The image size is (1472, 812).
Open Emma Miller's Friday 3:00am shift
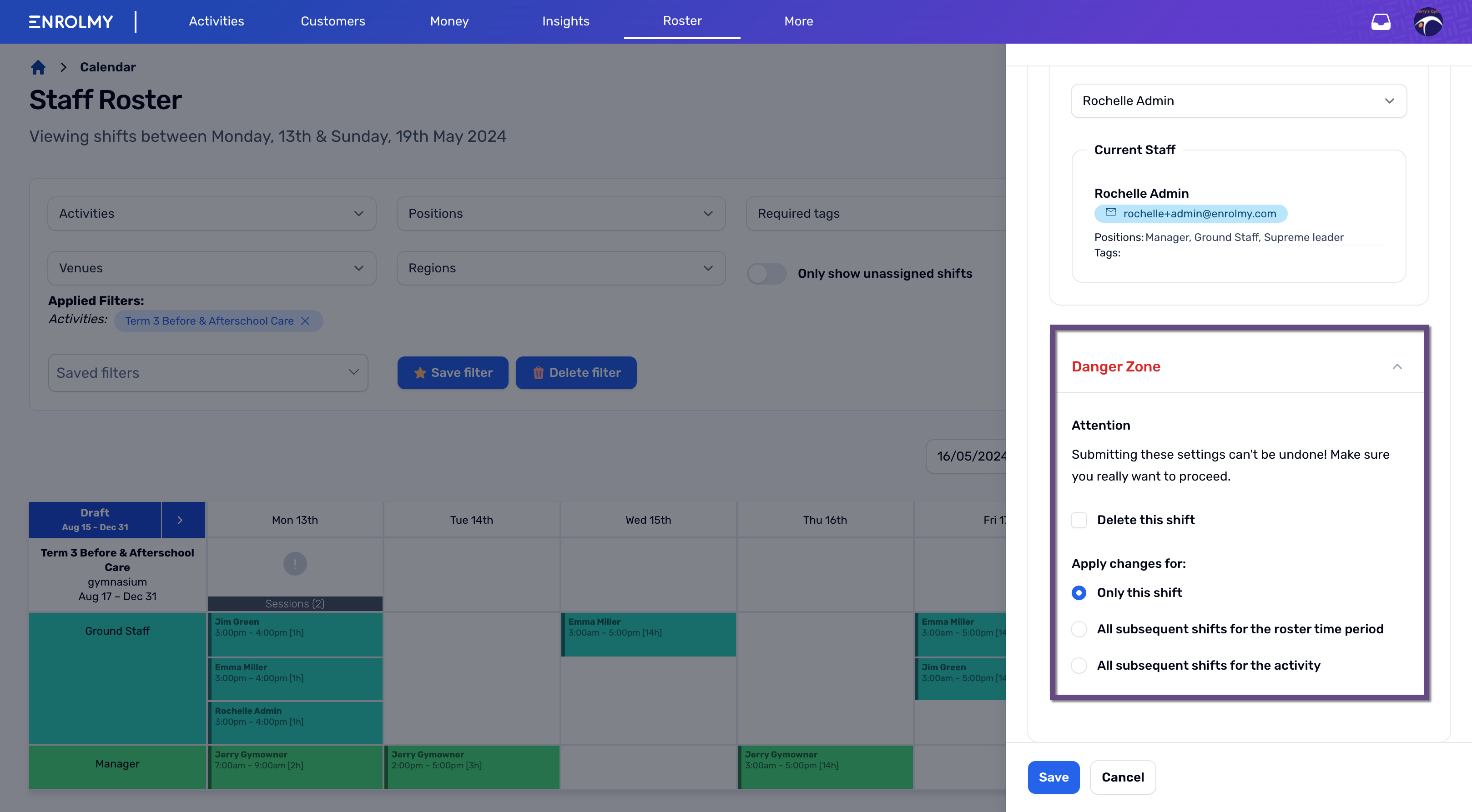(x=960, y=634)
